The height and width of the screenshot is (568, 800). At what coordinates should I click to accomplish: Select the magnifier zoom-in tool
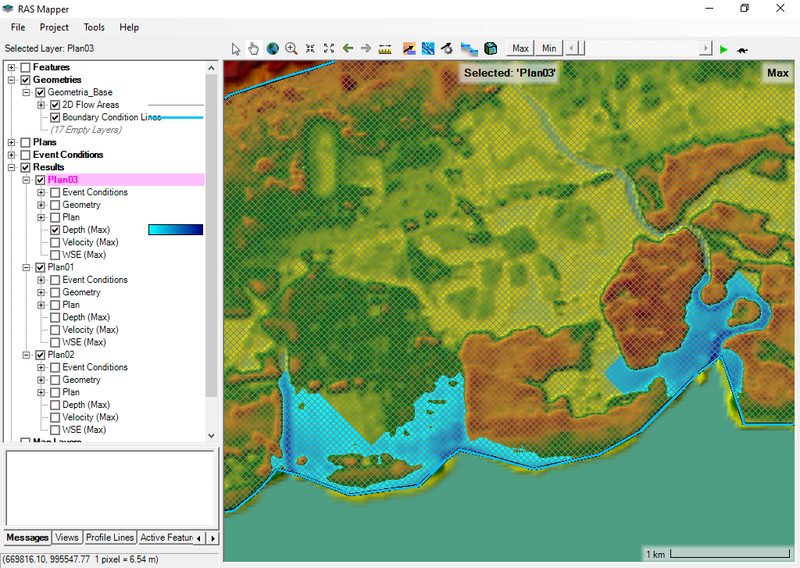point(291,48)
